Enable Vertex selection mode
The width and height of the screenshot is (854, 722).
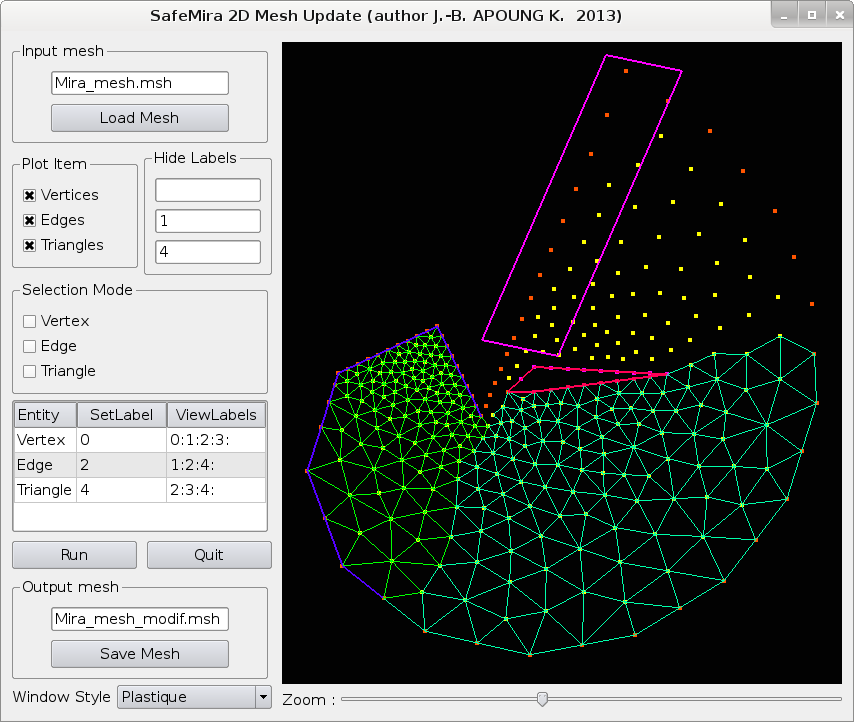30,322
